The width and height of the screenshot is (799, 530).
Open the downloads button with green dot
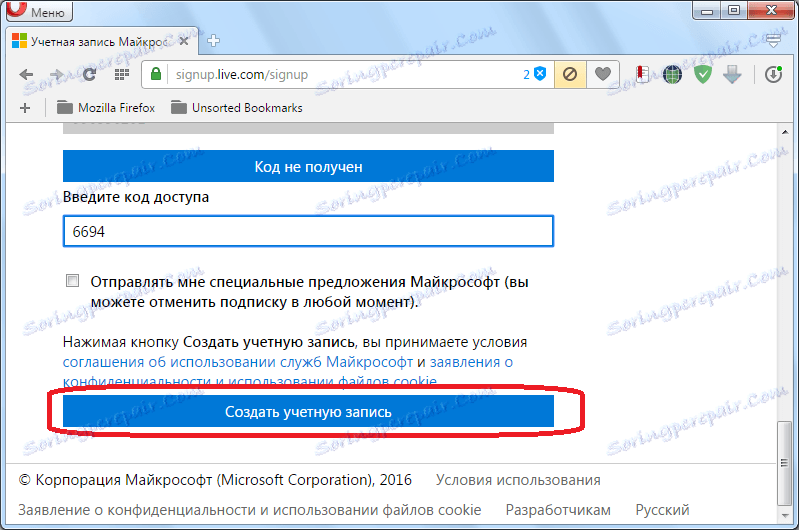[x=774, y=74]
